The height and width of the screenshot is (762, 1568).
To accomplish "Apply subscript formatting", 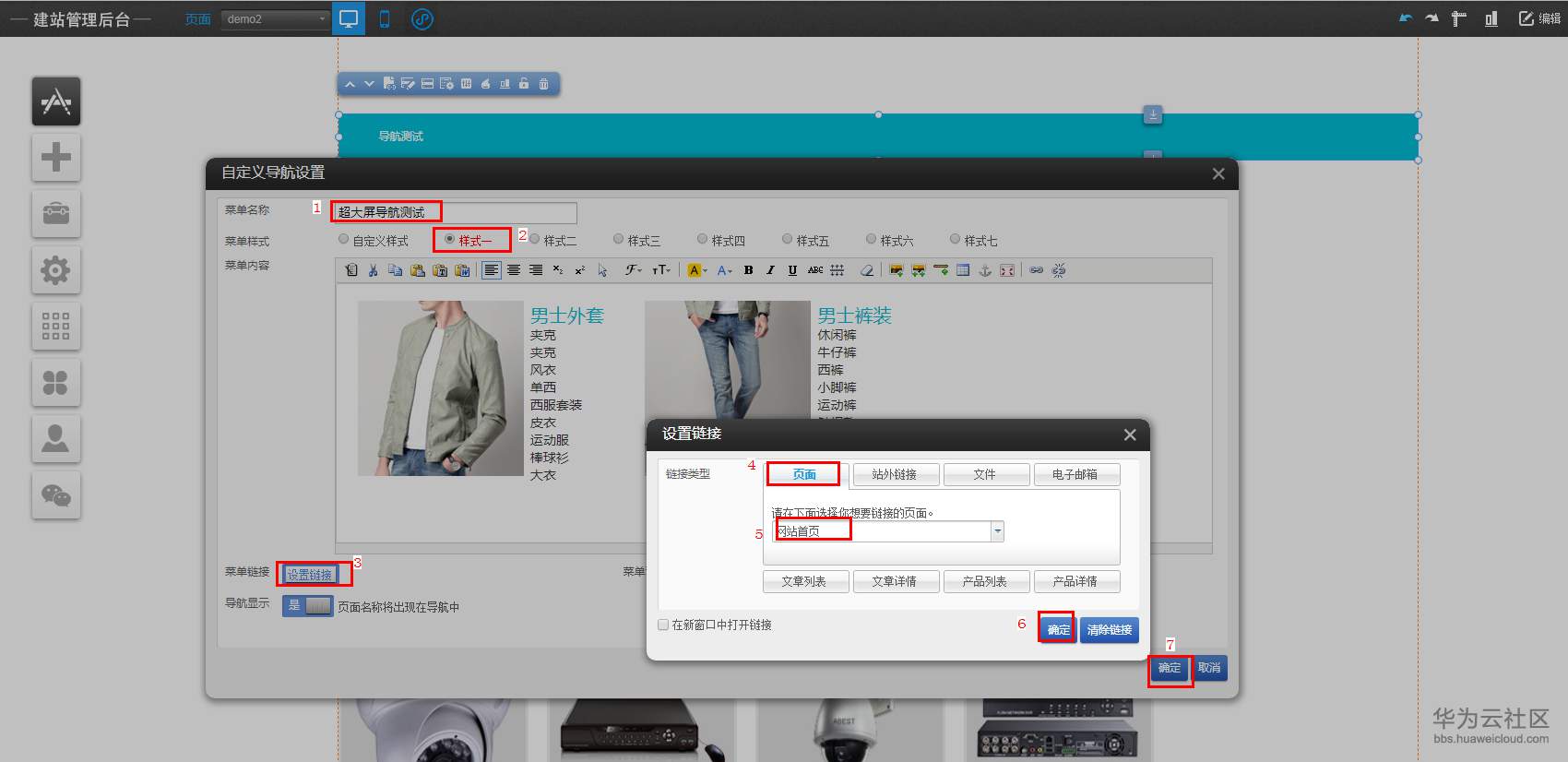I will pos(558,270).
